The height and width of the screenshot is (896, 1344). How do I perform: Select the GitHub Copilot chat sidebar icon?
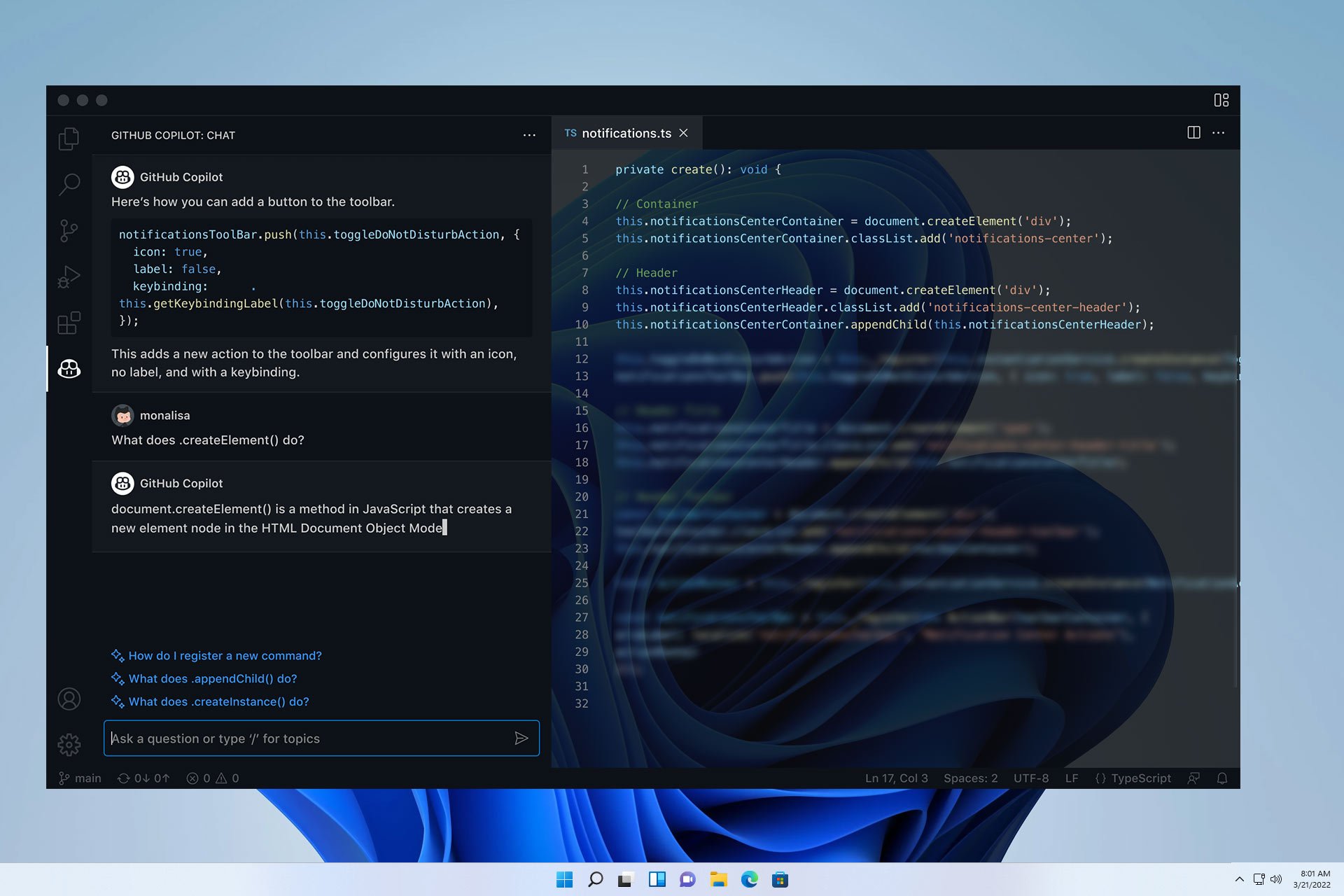(69, 369)
